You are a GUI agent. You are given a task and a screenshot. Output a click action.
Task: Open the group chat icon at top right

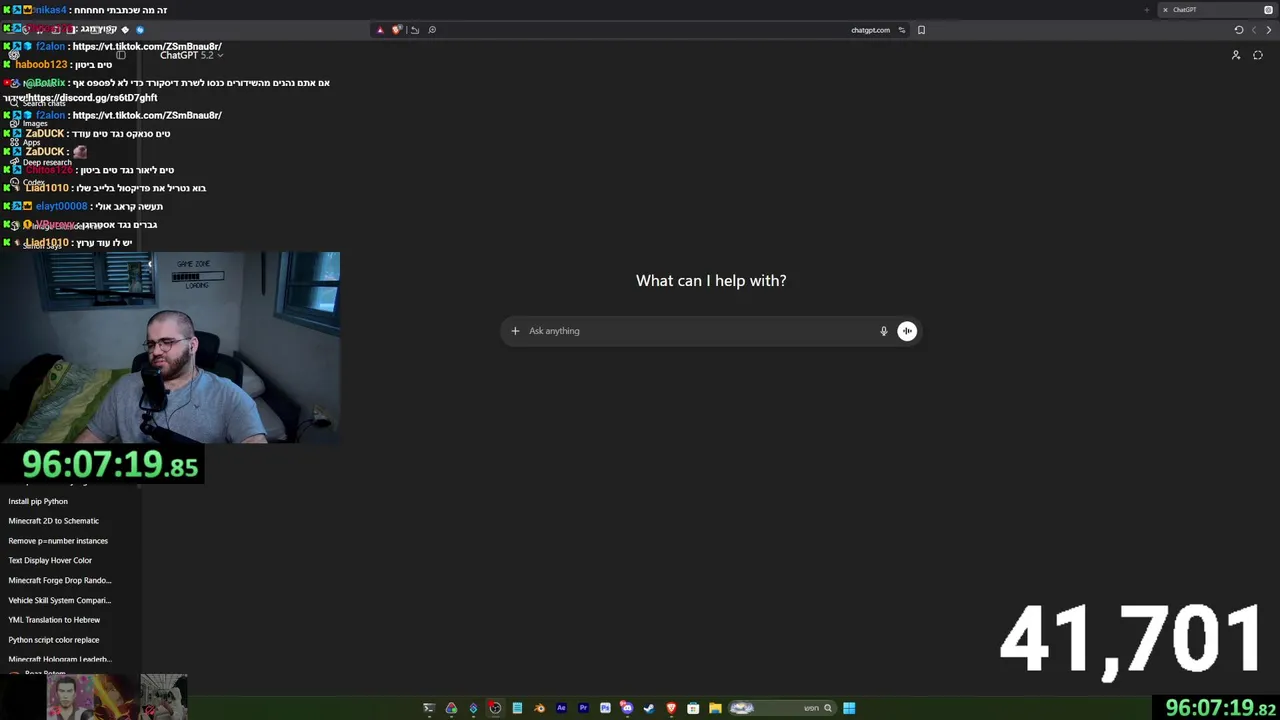point(1236,55)
